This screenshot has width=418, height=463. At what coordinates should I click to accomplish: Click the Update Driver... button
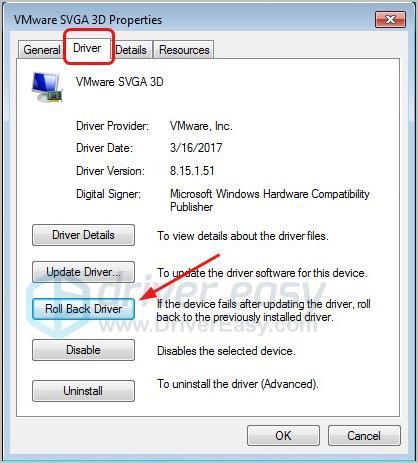pos(84,272)
